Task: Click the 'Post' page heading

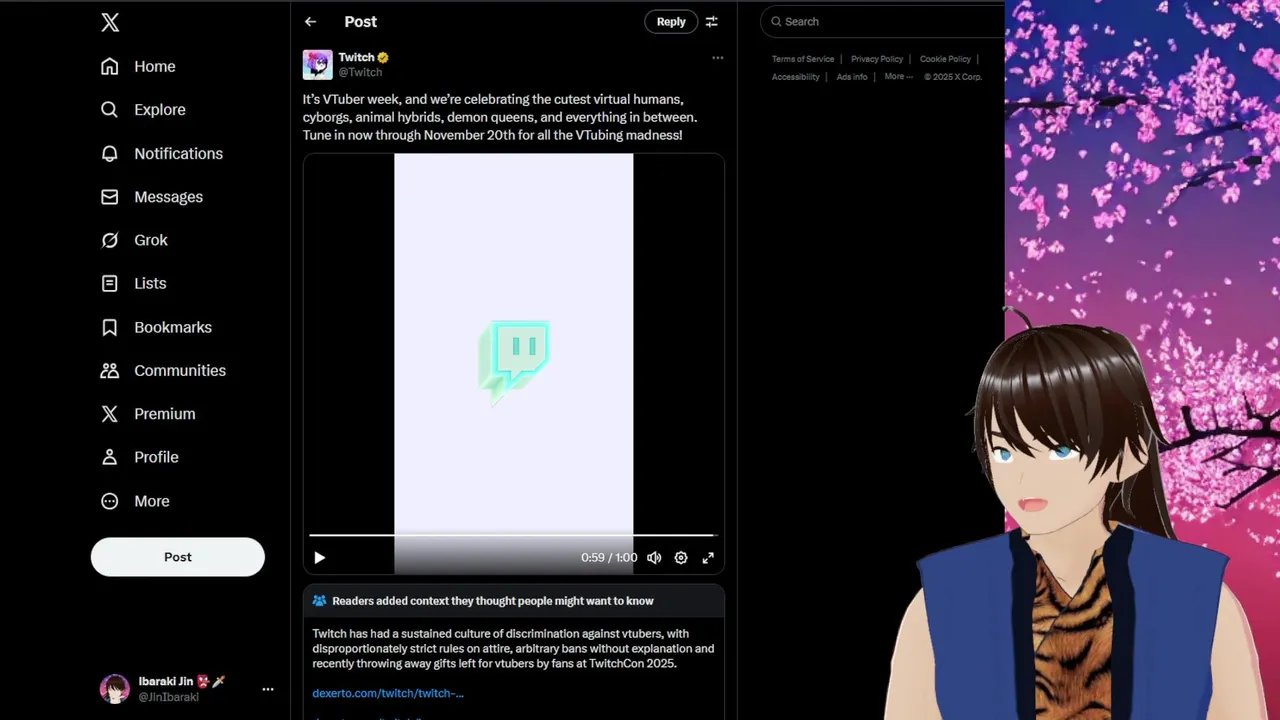Action: tap(360, 22)
